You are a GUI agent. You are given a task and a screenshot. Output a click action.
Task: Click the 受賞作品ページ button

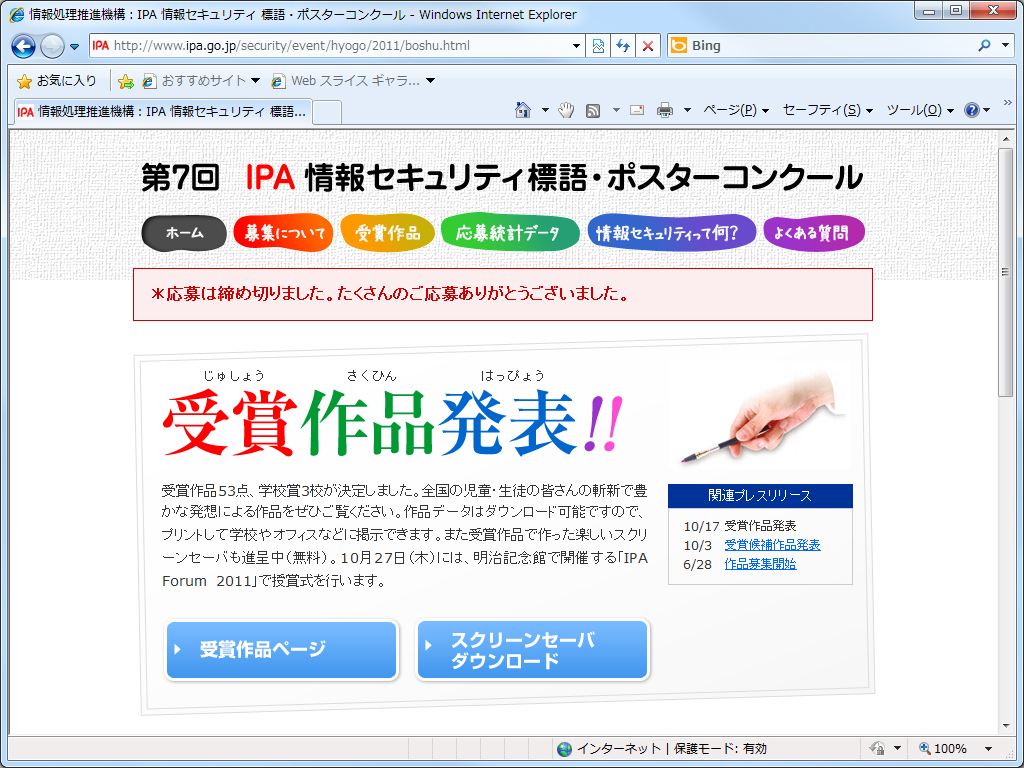click(x=281, y=650)
